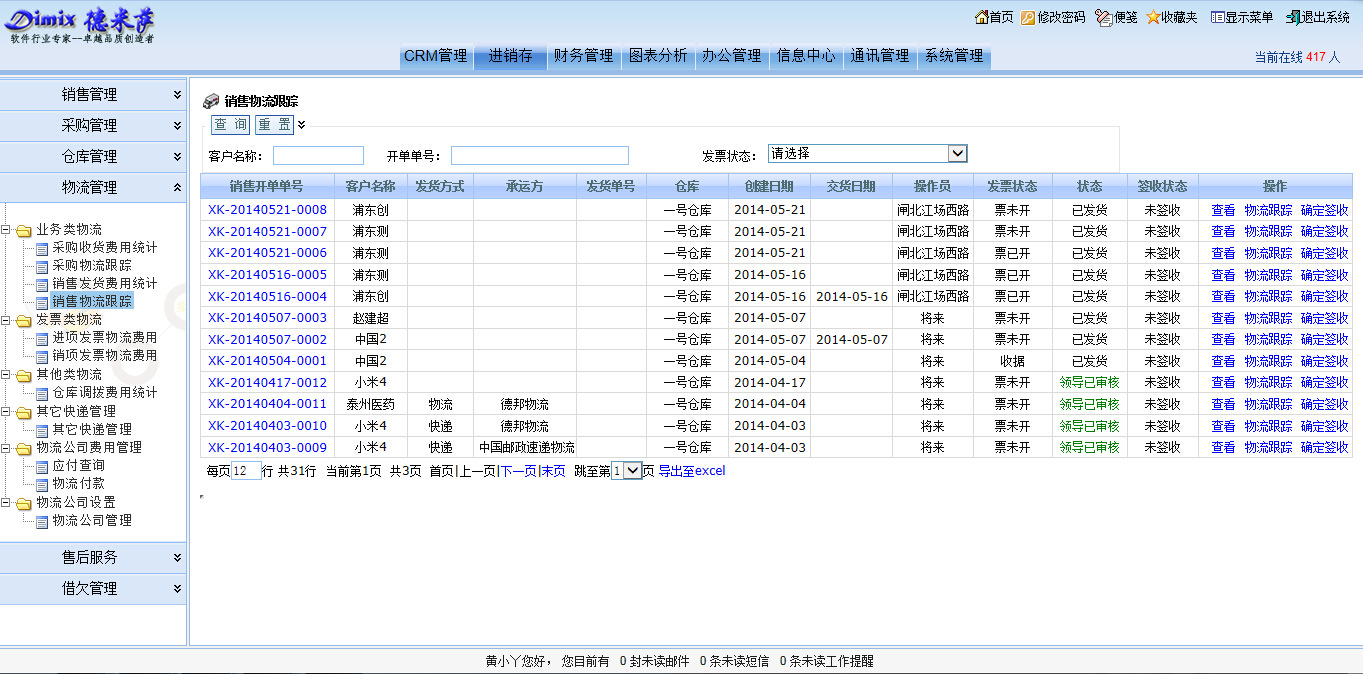
Task: Click the 查询 search button
Action: 230,125
